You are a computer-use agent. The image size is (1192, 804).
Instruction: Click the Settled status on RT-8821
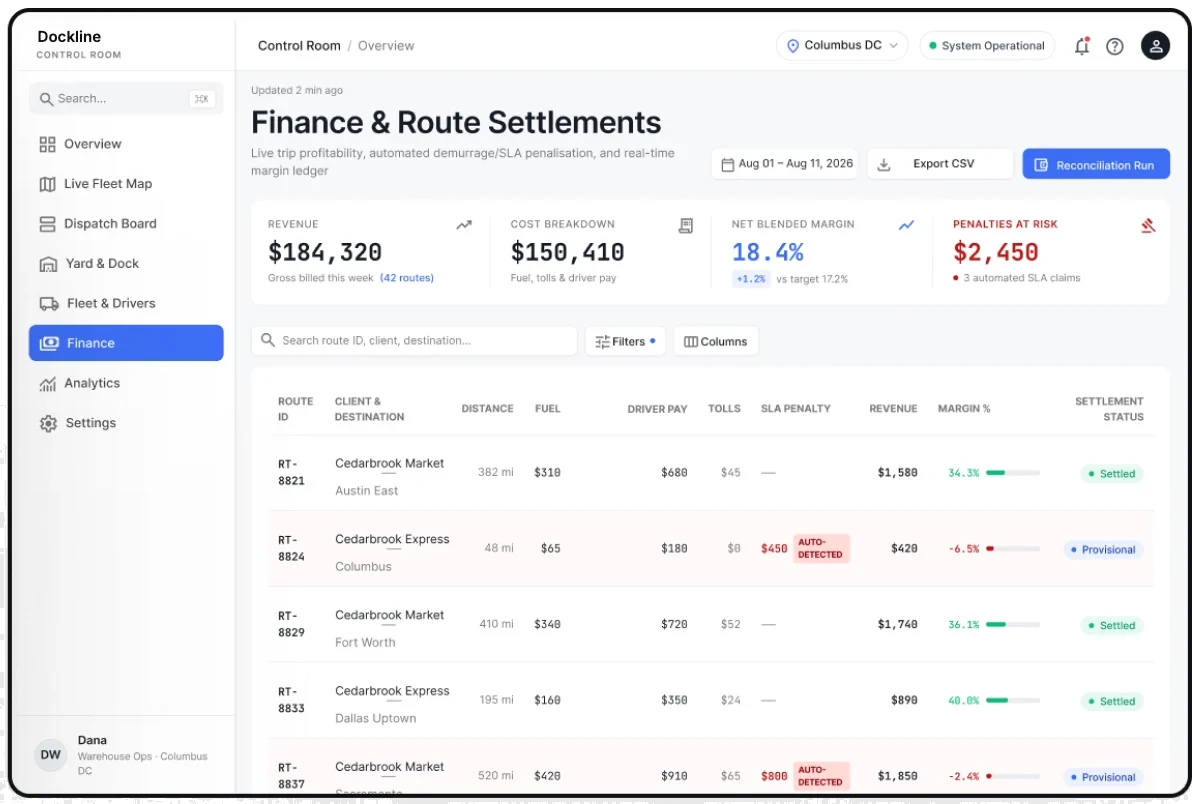(x=1111, y=473)
